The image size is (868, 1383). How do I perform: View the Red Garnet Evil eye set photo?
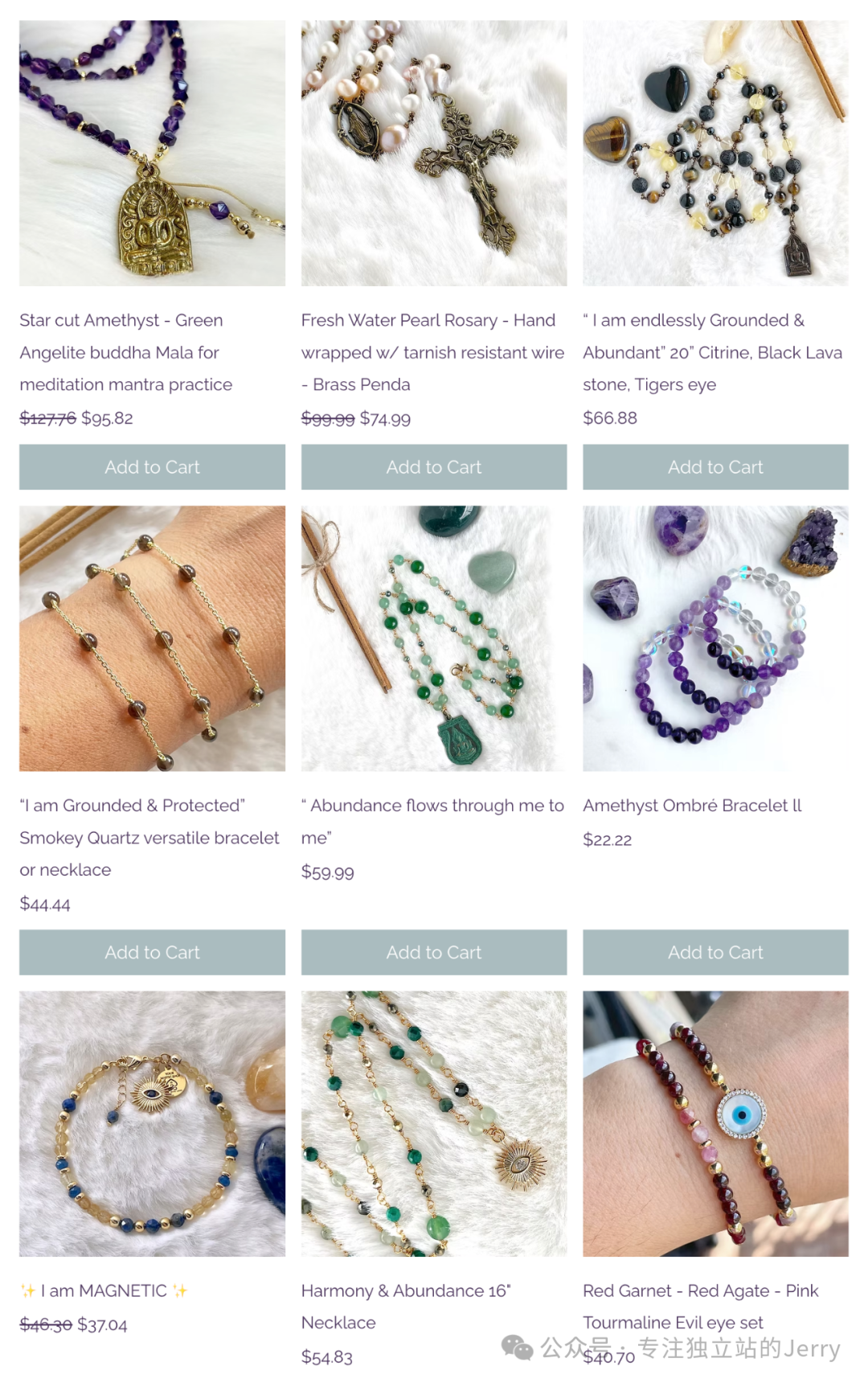coord(715,1123)
